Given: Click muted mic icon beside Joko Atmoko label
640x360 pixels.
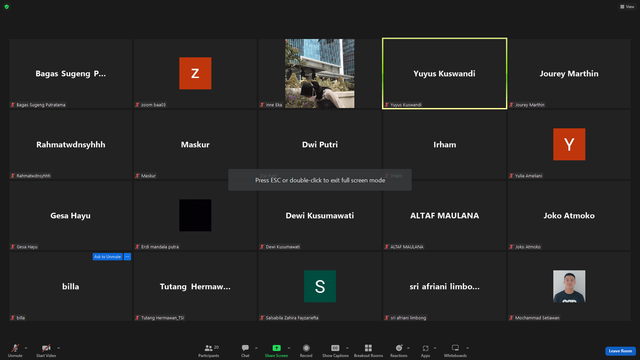Looking at the screenshot, I should (511, 247).
